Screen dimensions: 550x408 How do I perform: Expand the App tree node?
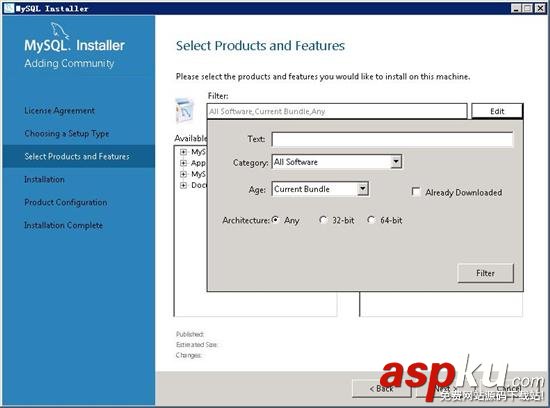click(x=183, y=163)
